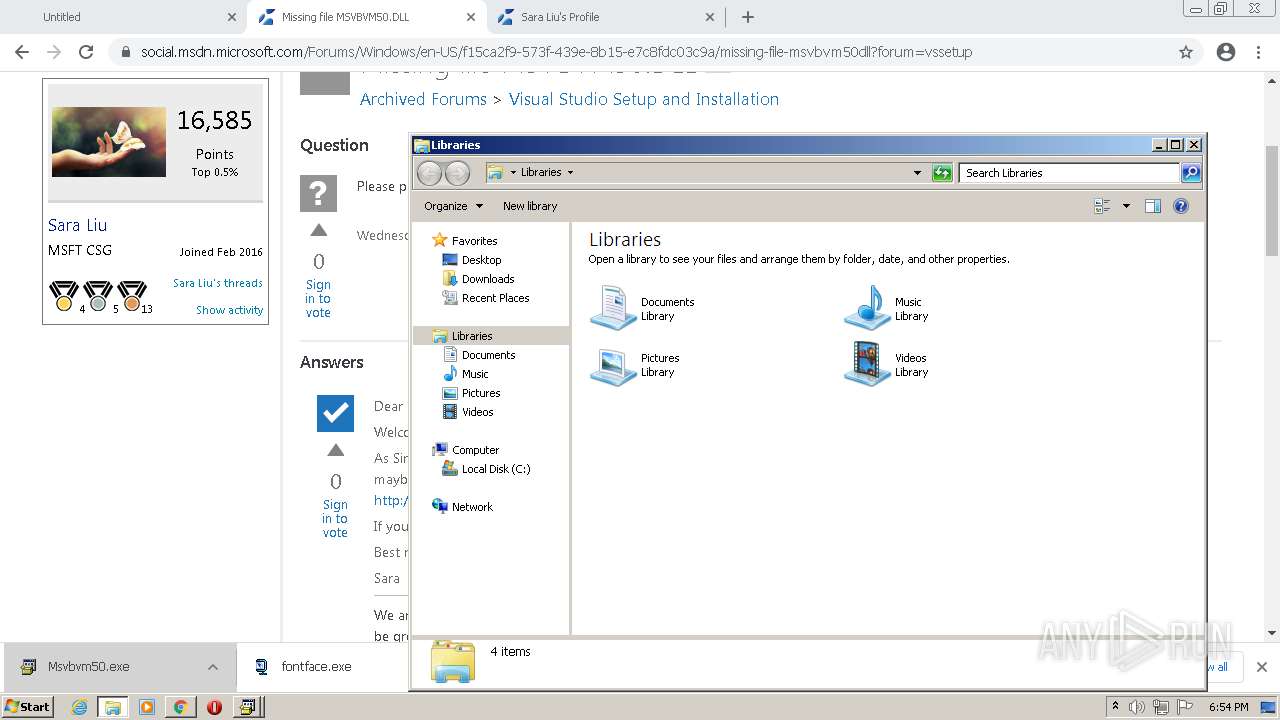The height and width of the screenshot is (720, 1280).
Task: Select Libraries node in navigation pane
Action: click(491, 336)
